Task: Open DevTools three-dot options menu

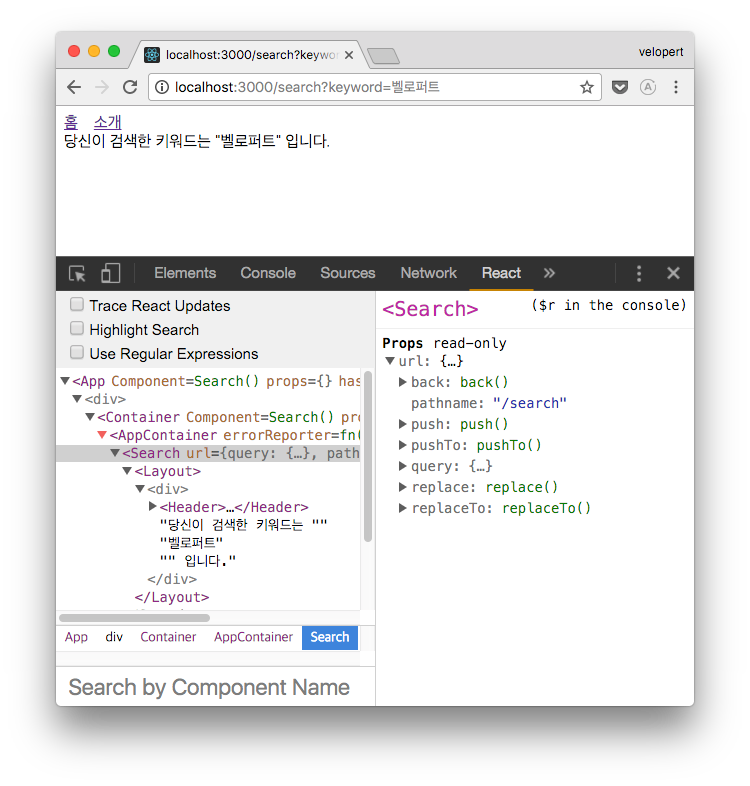Action: [639, 274]
